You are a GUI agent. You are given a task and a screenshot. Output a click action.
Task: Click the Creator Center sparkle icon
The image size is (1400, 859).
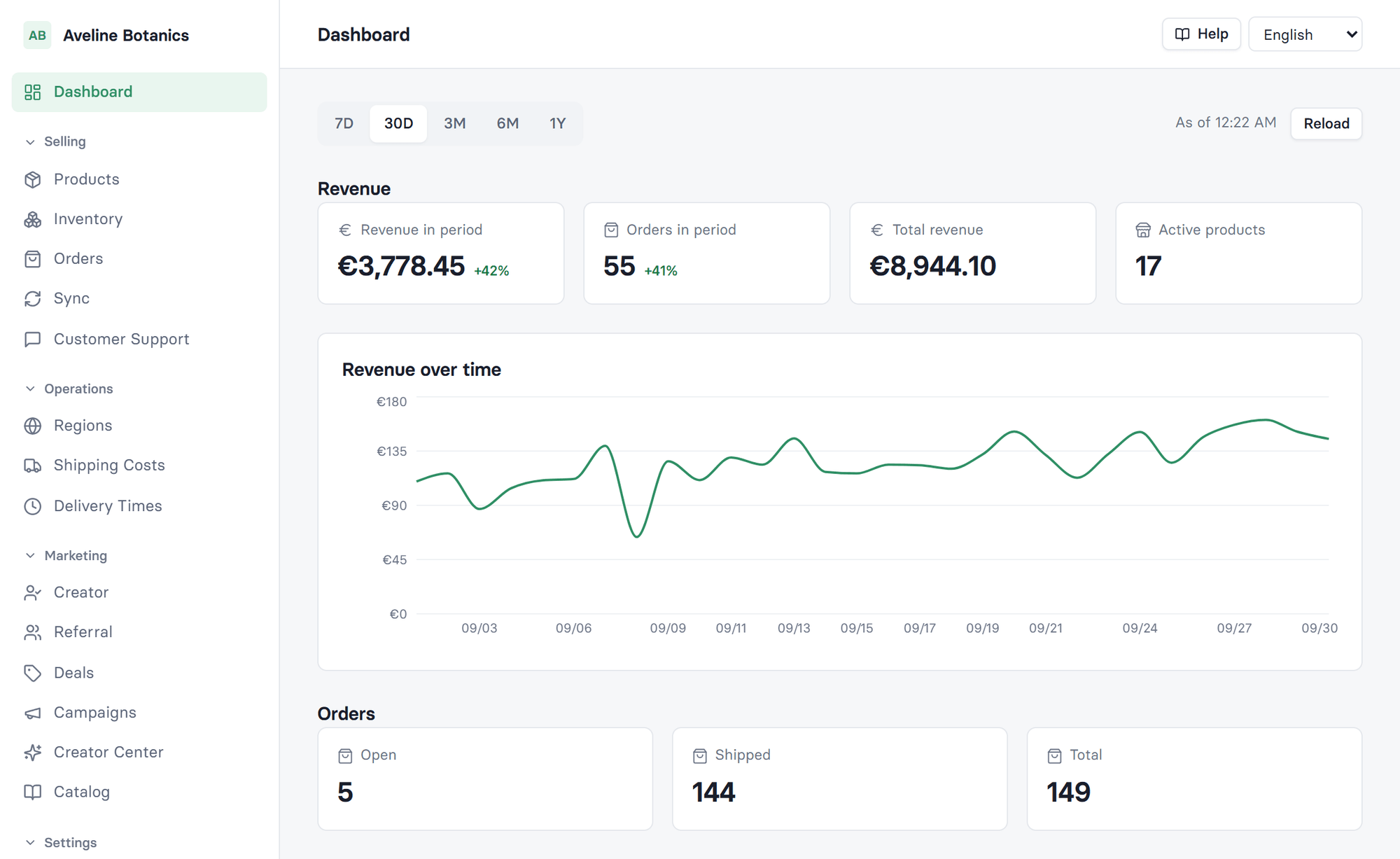(x=33, y=753)
